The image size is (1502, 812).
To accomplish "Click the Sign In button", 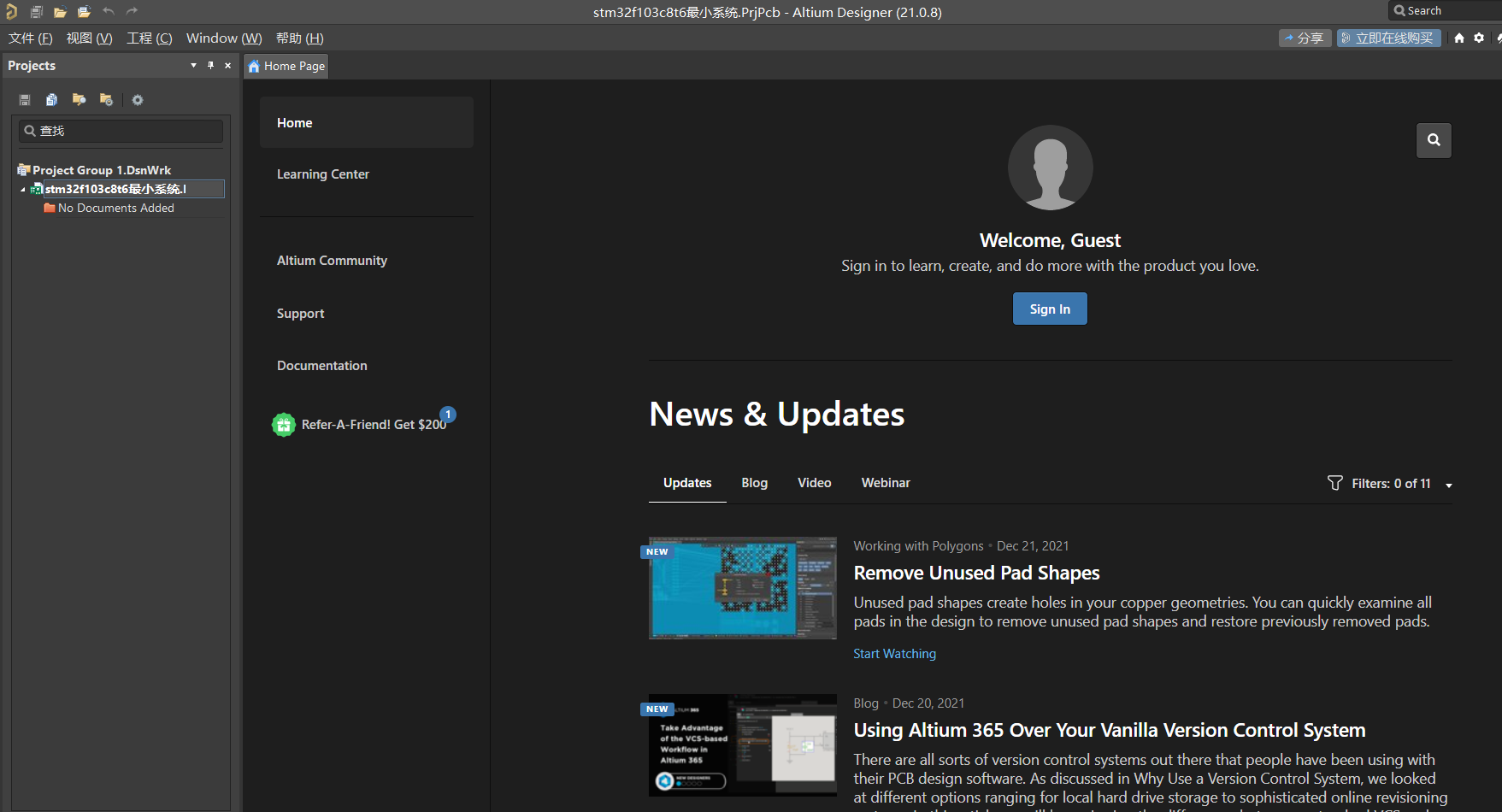I will [1050, 309].
